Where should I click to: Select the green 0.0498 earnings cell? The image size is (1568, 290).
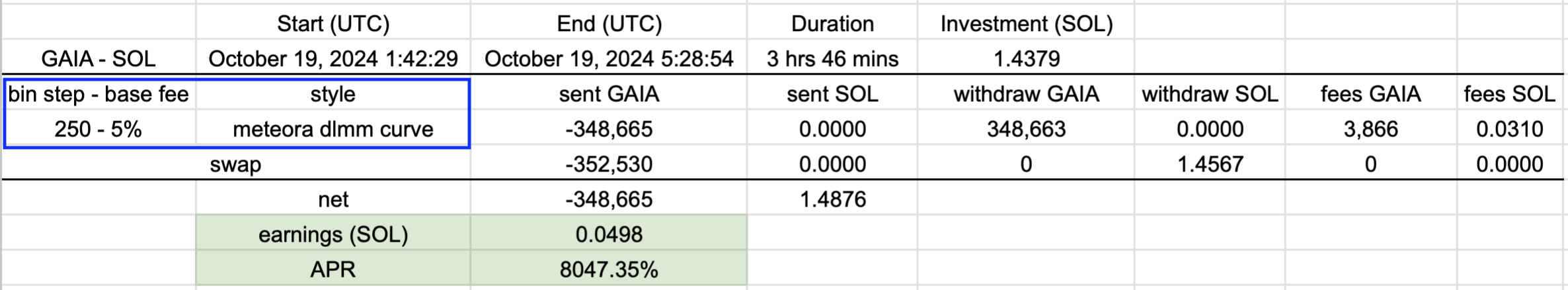609,234
